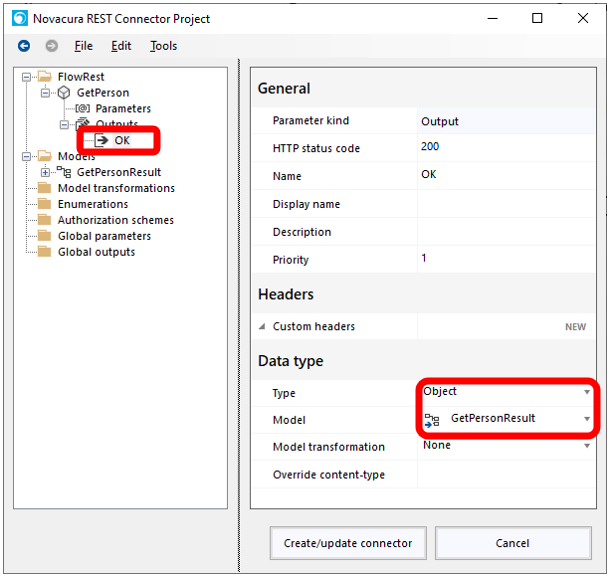Click the Parameters [@] icon

[x=82, y=108]
